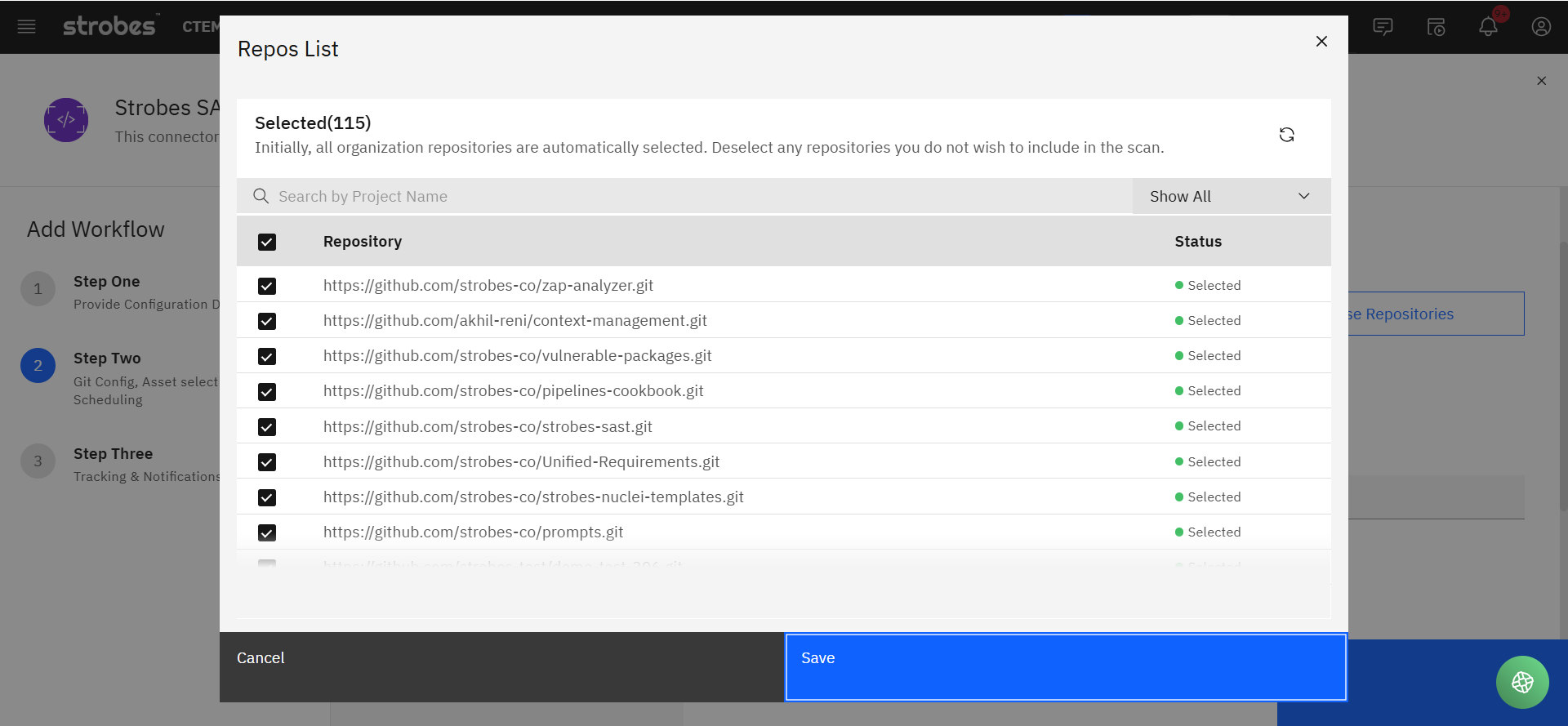Open the green help widget
This screenshot has width=1568, height=726.
point(1522,682)
